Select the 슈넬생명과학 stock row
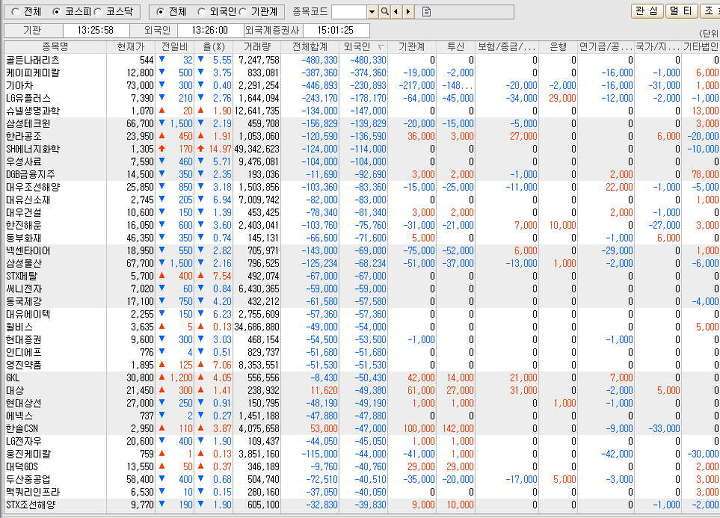Screen dimensions: 720x518 (362, 111)
